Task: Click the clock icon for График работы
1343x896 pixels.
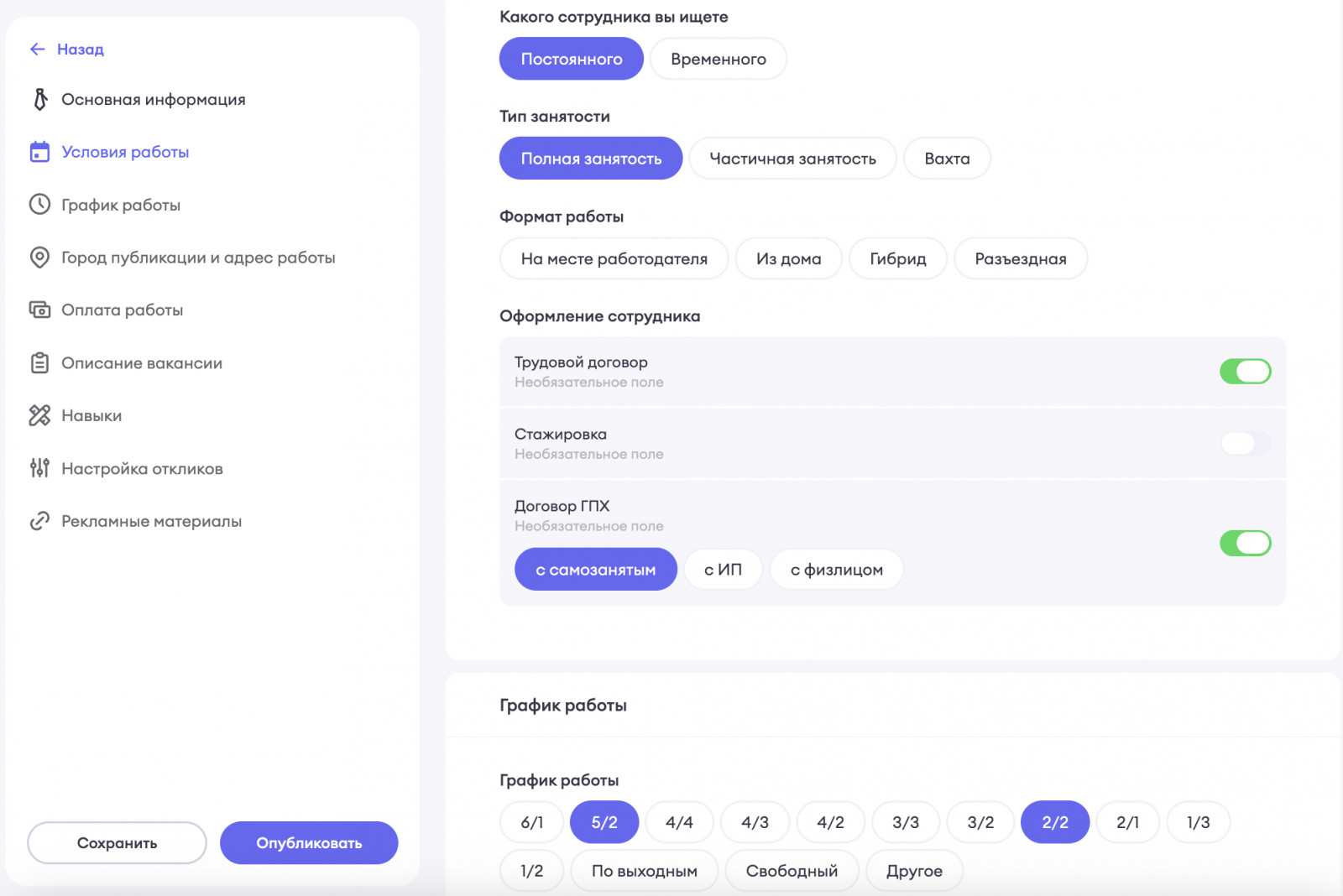Action: [39, 205]
